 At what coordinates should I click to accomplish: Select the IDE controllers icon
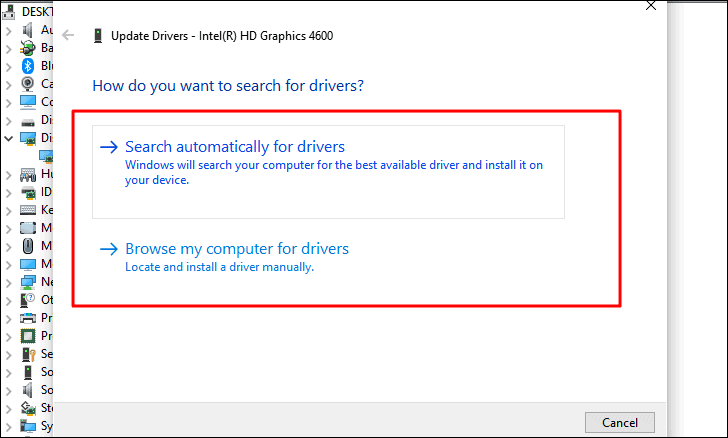28,192
